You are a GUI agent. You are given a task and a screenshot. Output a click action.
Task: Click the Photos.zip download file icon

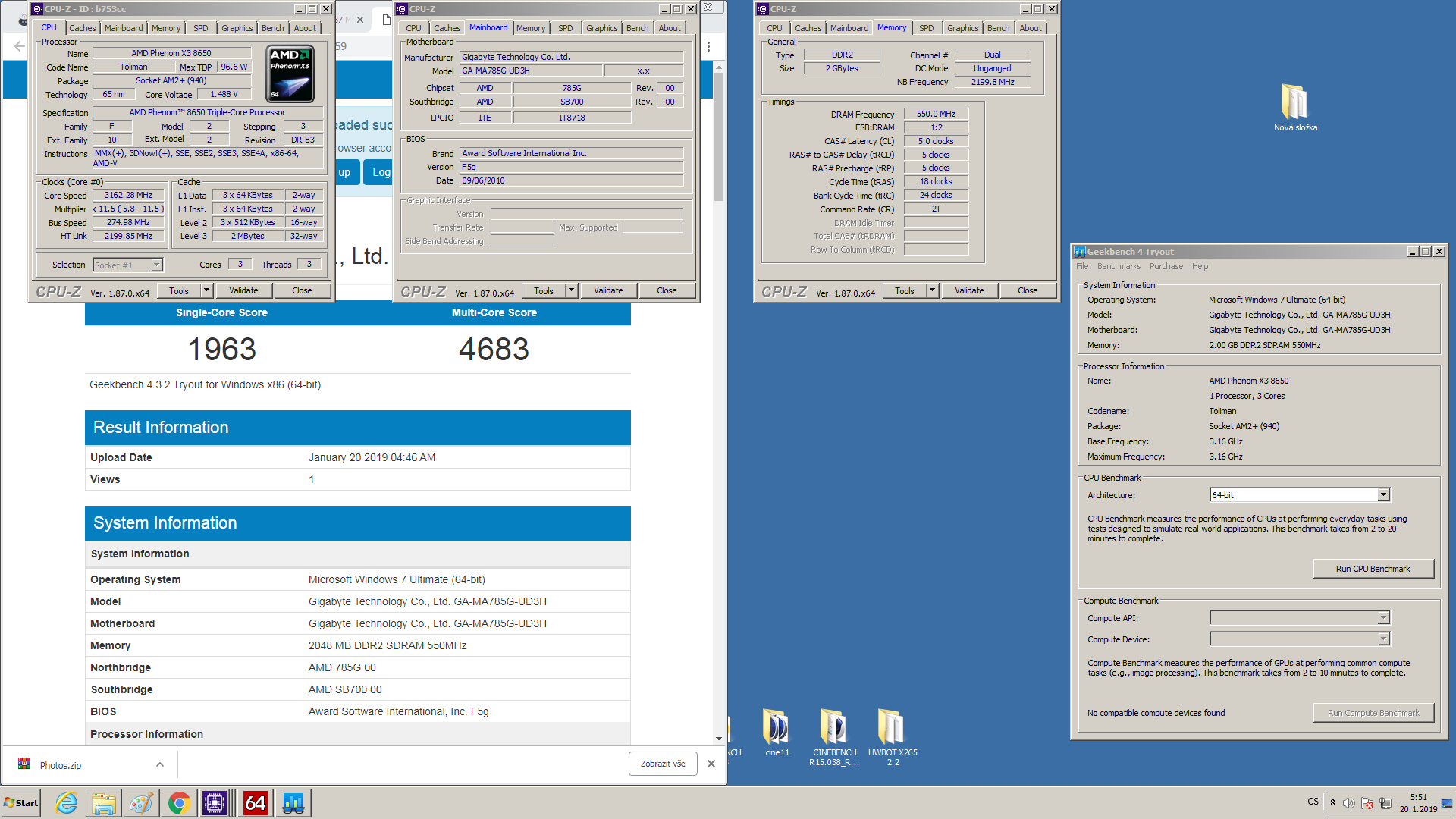pyautogui.click(x=24, y=764)
